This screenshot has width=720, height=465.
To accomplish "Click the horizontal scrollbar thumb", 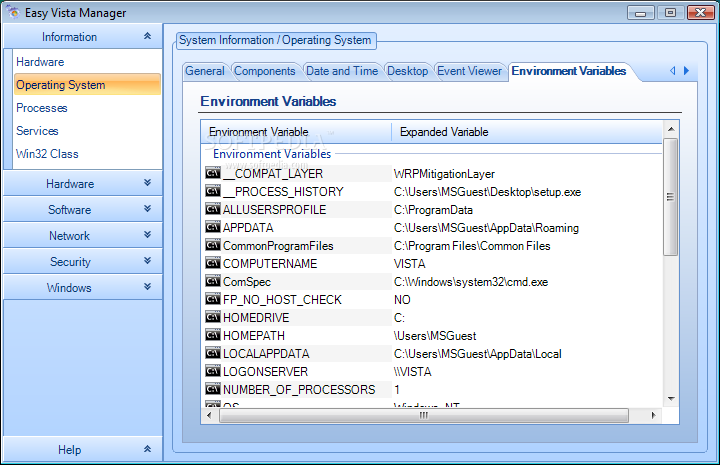I will pos(424,415).
